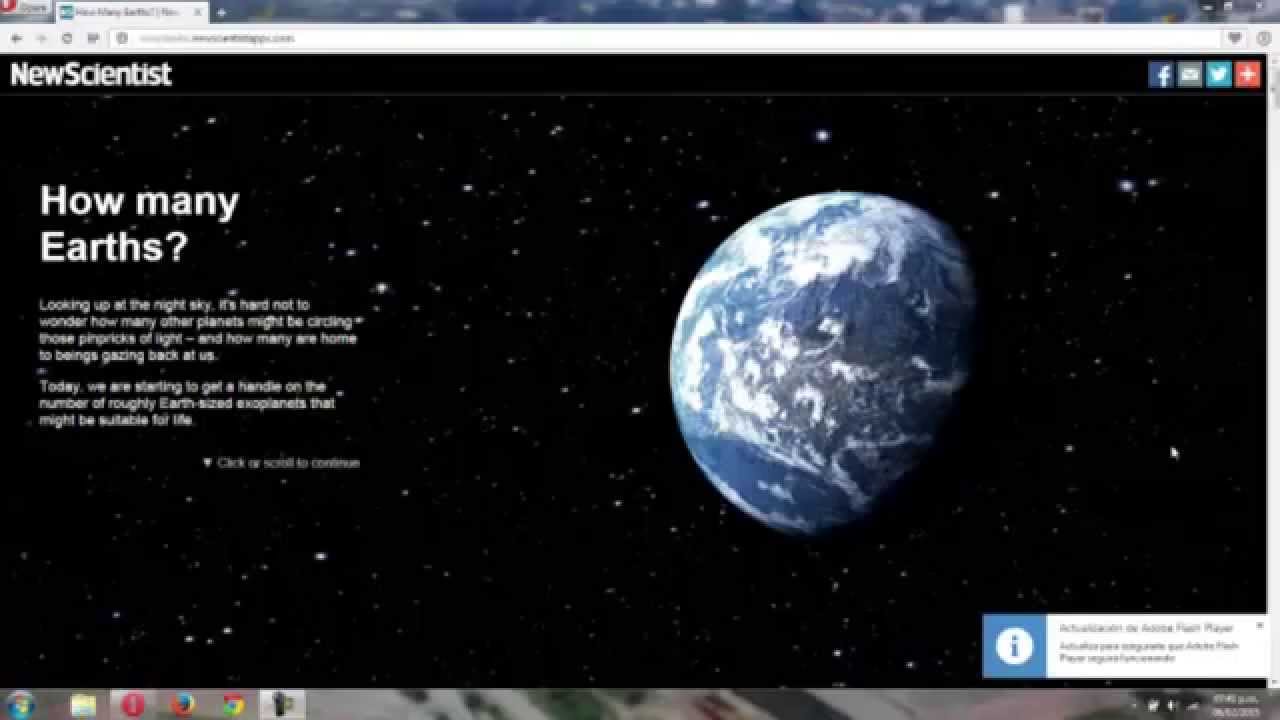
Task: Open Google Chrome from the taskbar
Action: pyautogui.click(x=233, y=705)
